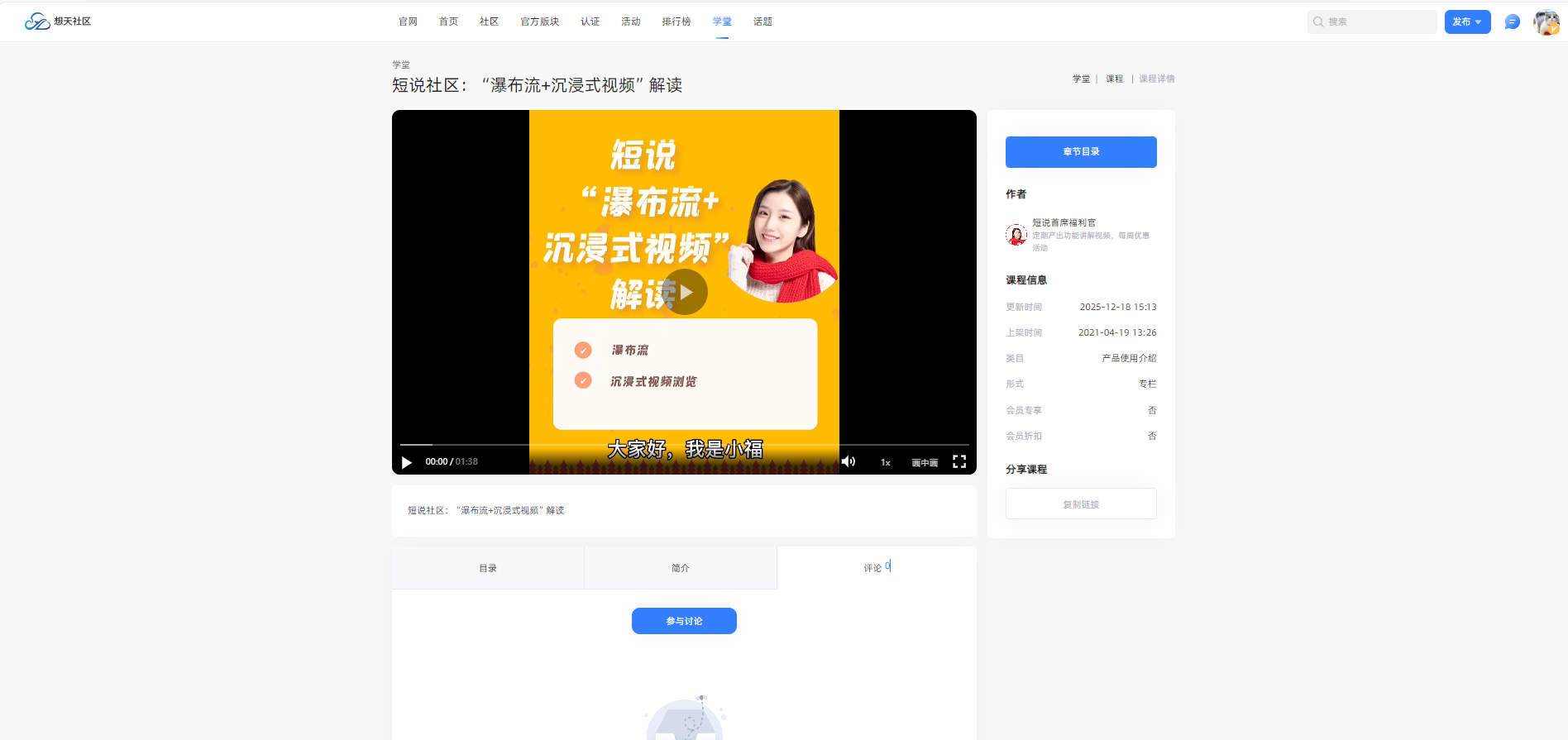This screenshot has height=740, width=1568.
Task: Click the 想天社区 cloud logo
Action: click(x=58, y=21)
